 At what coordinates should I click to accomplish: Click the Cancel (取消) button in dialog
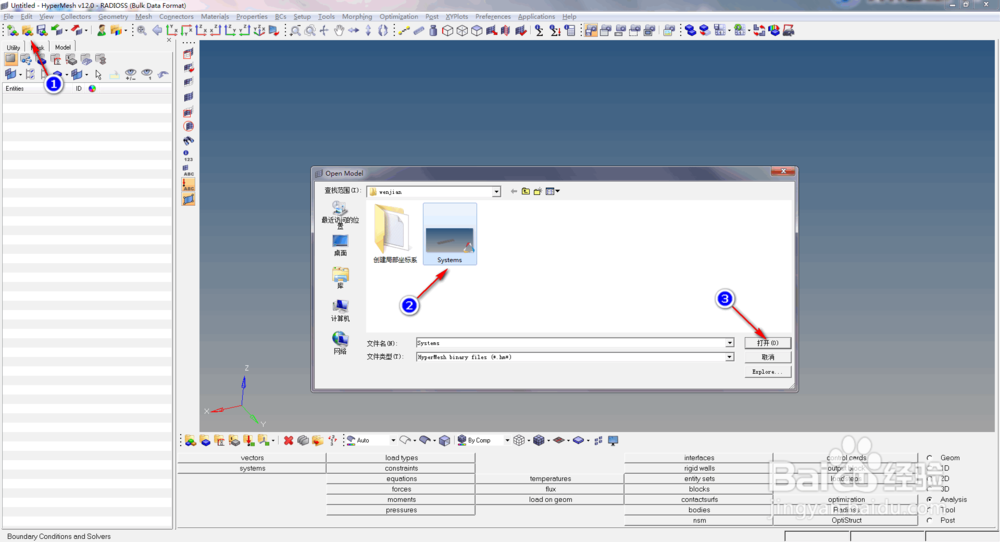[x=767, y=357]
